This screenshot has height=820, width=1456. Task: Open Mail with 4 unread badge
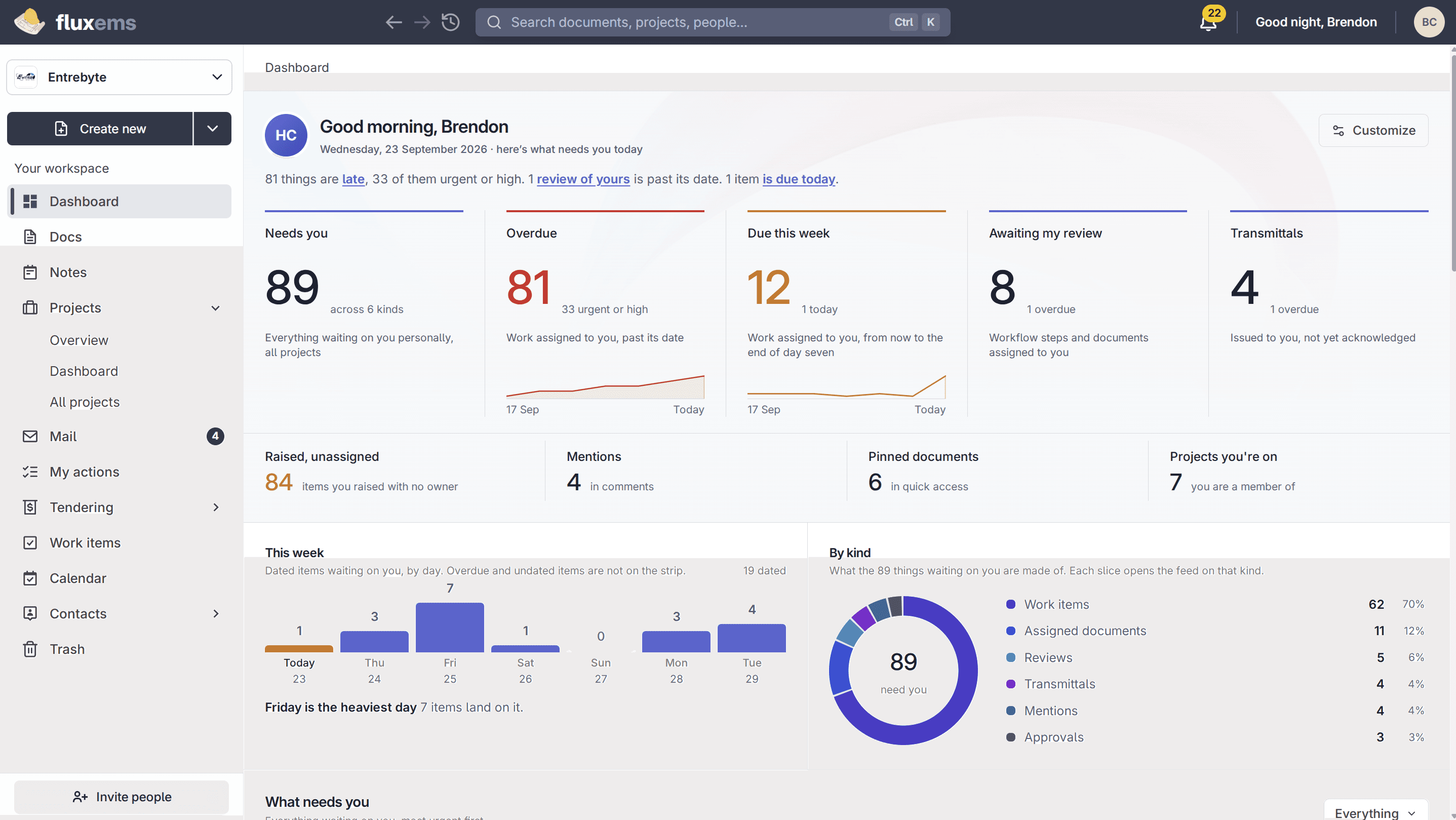(x=119, y=436)
